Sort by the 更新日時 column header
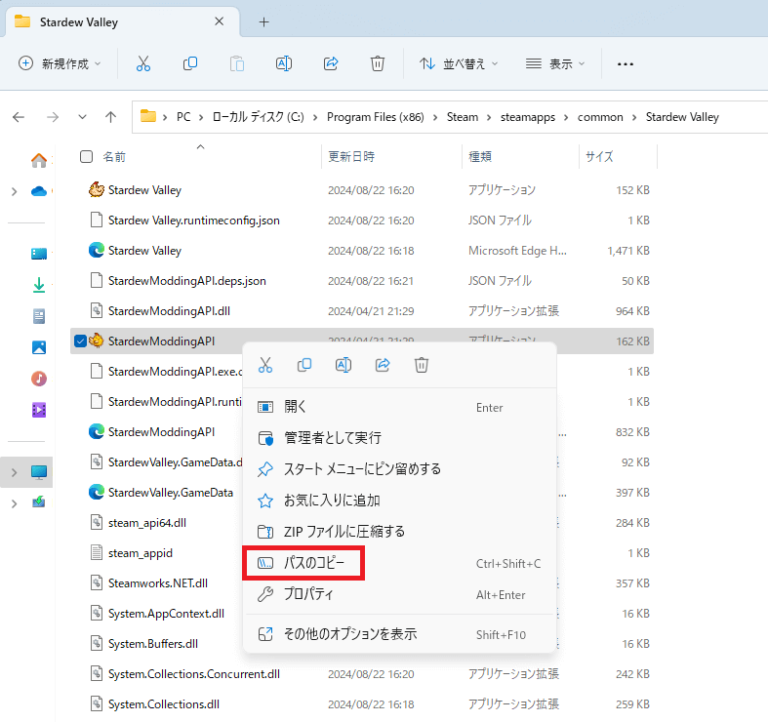Viewport: 768px width, 722px height. click(x=351, y=157)
